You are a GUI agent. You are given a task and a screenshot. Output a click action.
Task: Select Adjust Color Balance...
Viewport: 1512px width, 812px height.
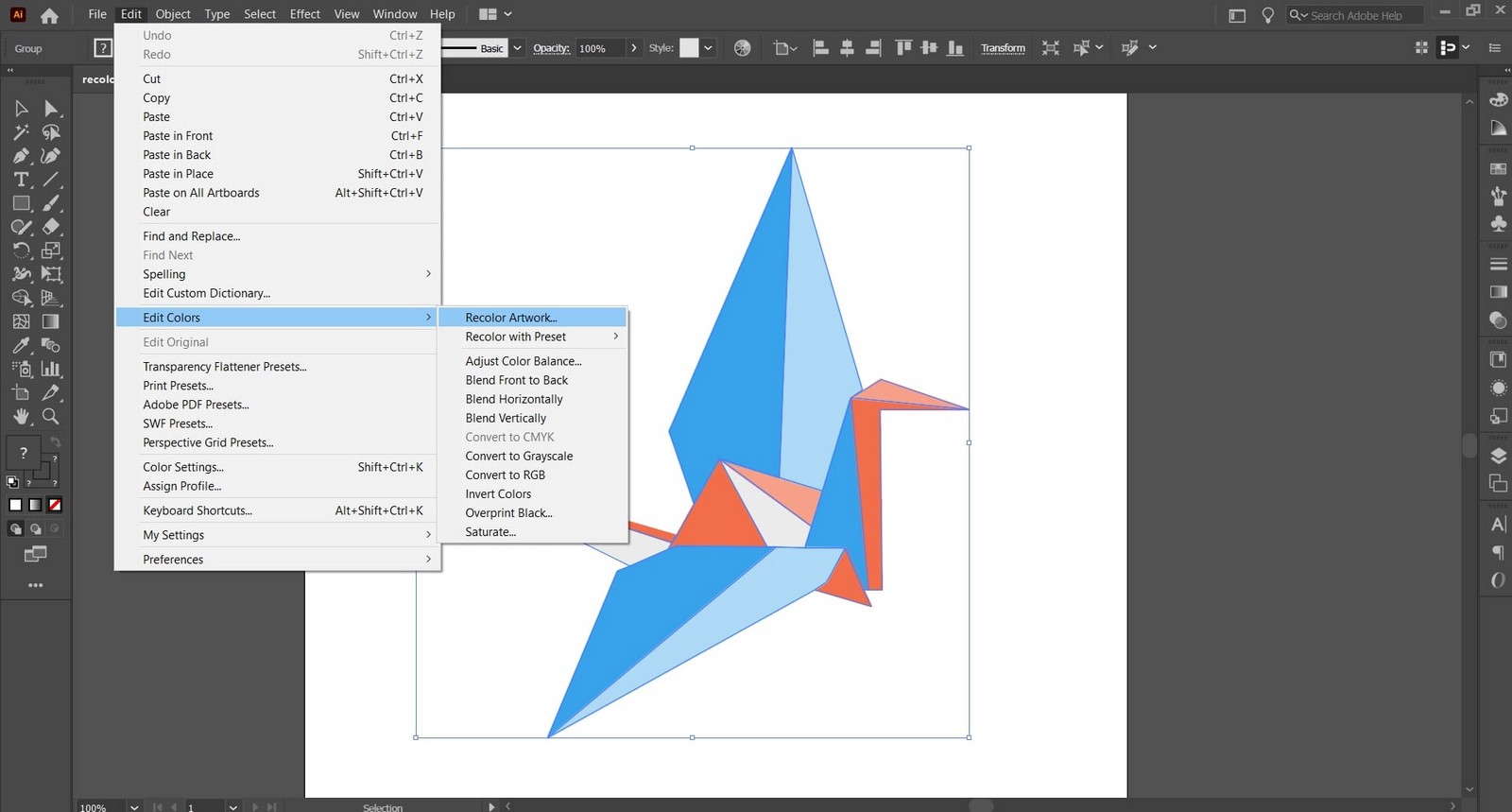533,361
